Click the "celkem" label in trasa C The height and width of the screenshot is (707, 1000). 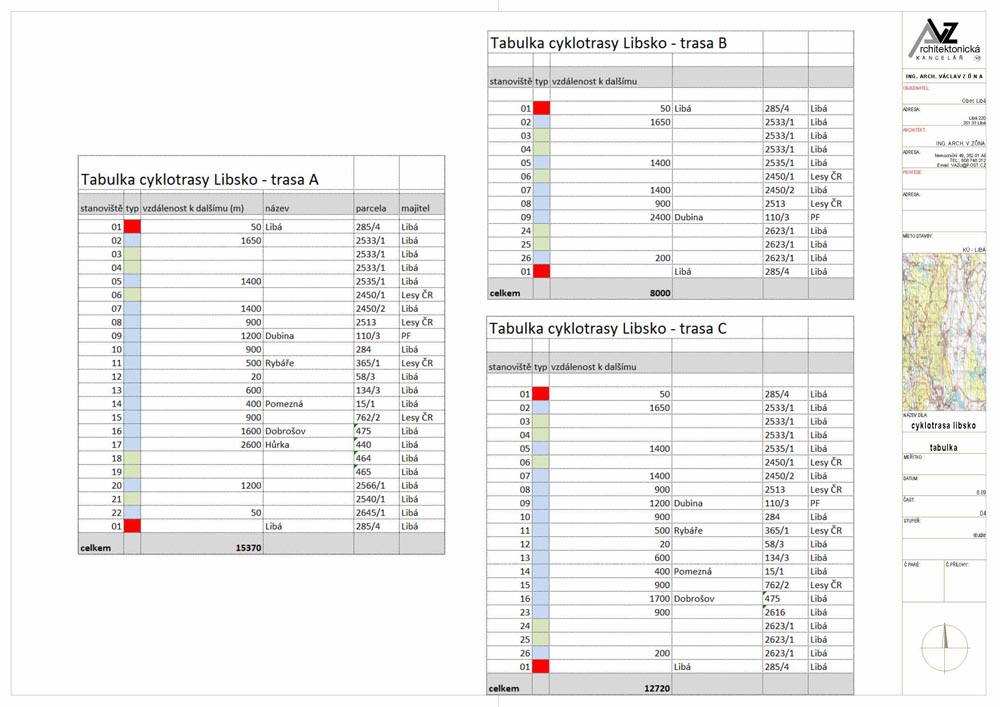tap(504, 689)
